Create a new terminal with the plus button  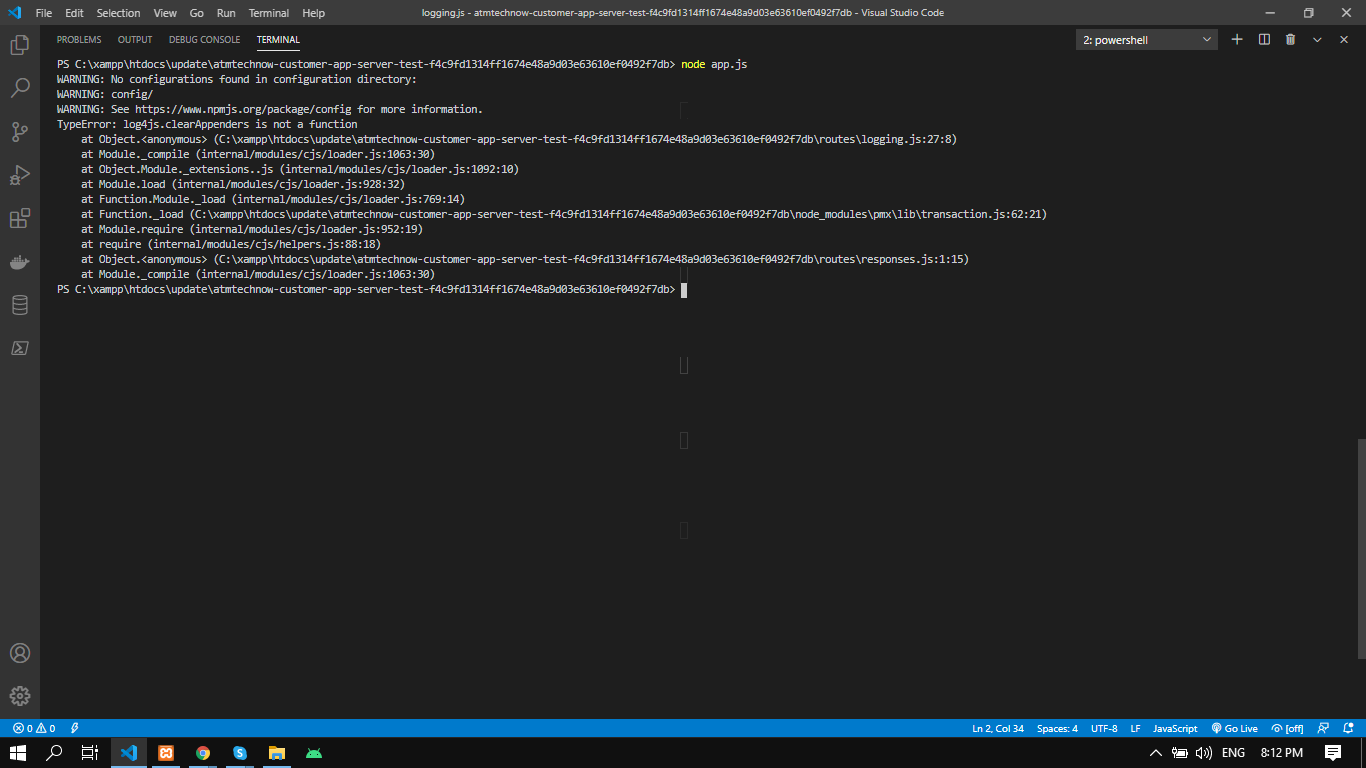click(1237, 39)
